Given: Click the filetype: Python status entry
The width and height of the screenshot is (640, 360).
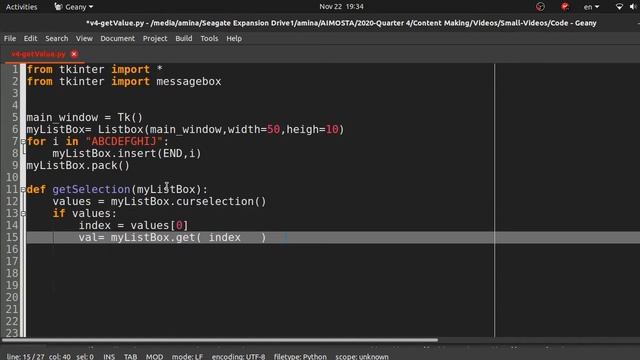Looking at the screenshot, I should (x=300, y=356).
